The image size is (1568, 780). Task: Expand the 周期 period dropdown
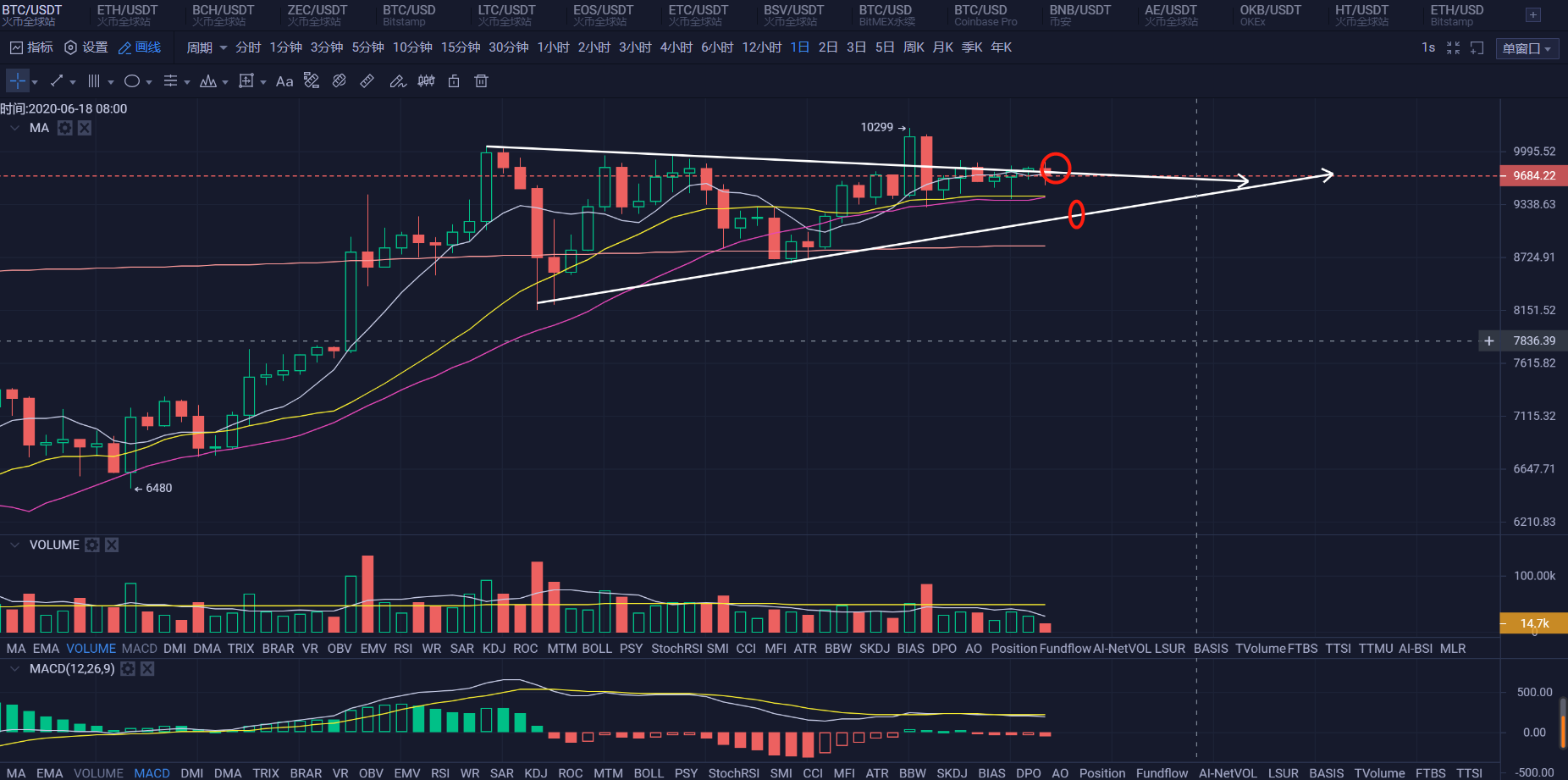tap(206, 47)
